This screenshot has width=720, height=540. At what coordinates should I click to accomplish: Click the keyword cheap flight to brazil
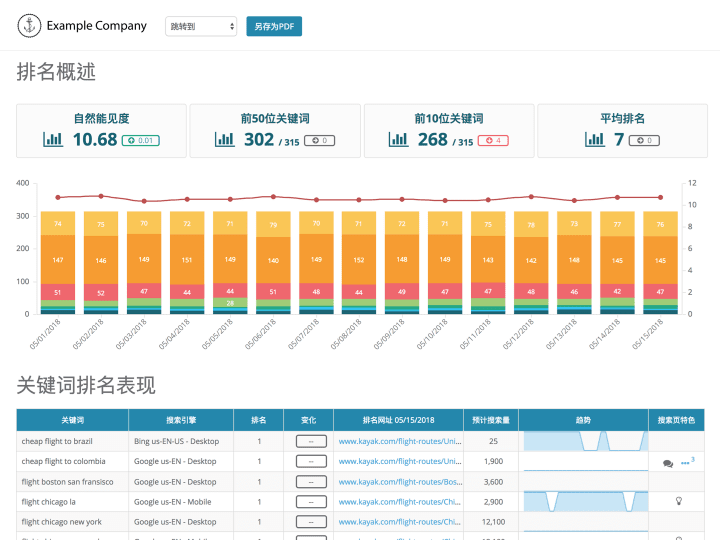pos(57,441)
